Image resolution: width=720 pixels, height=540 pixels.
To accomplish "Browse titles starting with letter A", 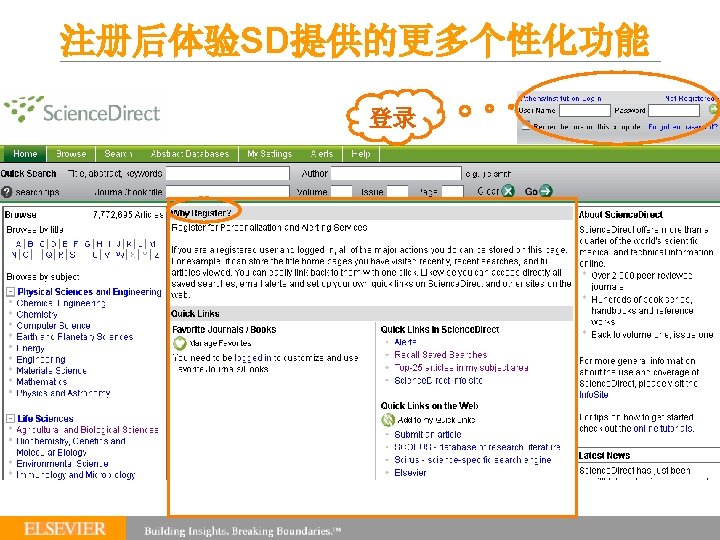I will [x=18, y=244].
